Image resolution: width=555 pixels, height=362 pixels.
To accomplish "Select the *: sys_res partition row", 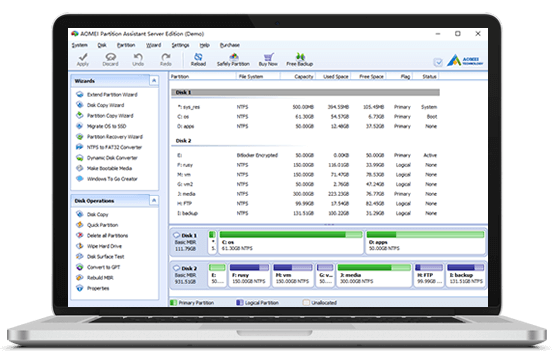I will pyautogui.click(x=305, y=107).
